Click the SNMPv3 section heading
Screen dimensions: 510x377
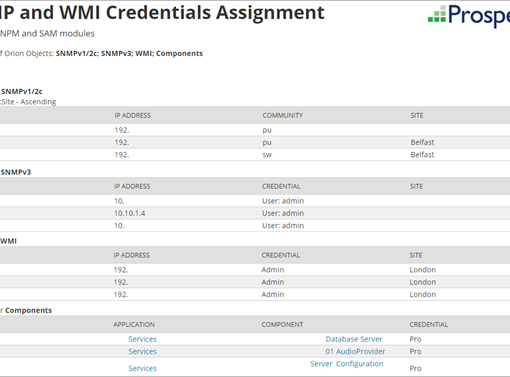click(x=16, y=172)
